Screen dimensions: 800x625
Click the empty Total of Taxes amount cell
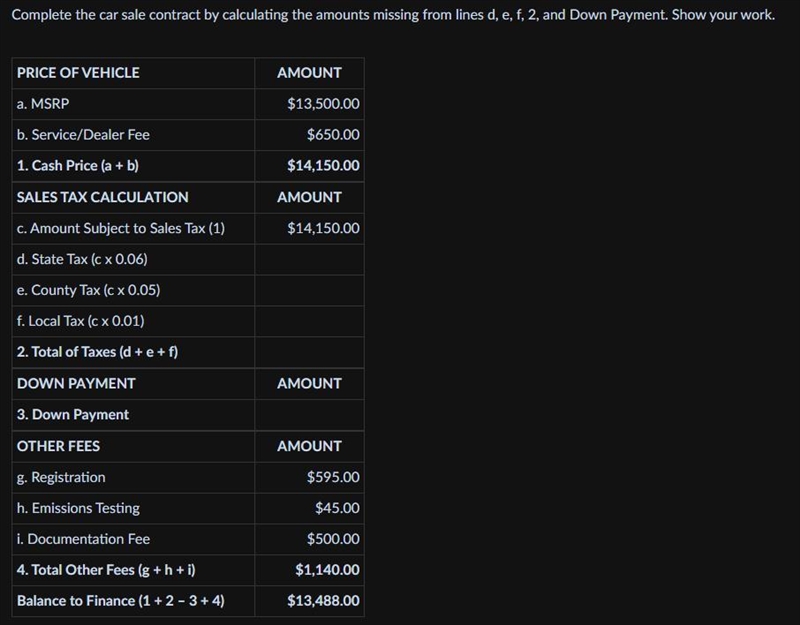pyautogui.click(x=309, y=352)
